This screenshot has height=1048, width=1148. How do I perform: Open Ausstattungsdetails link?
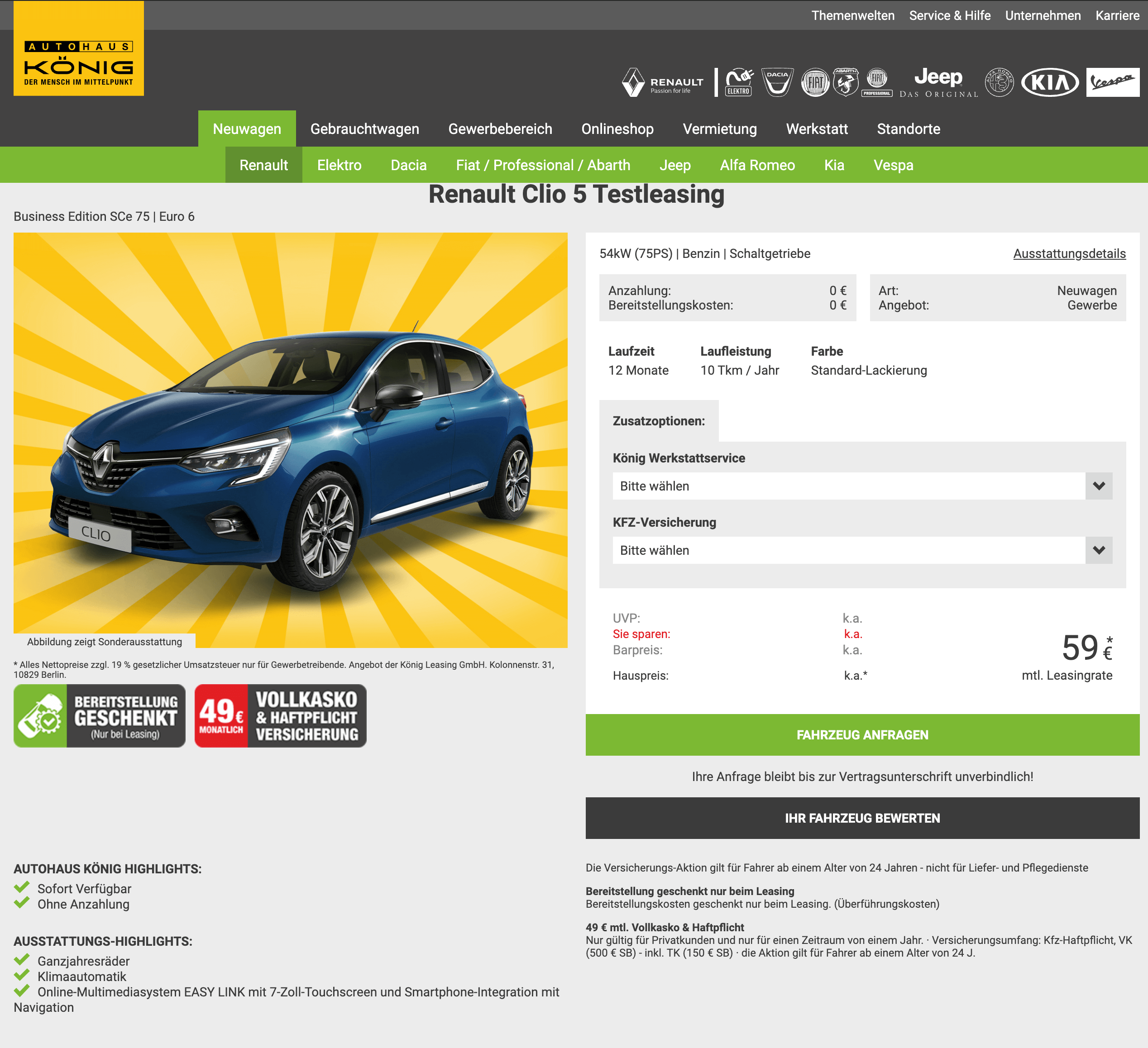point(1069,254)
